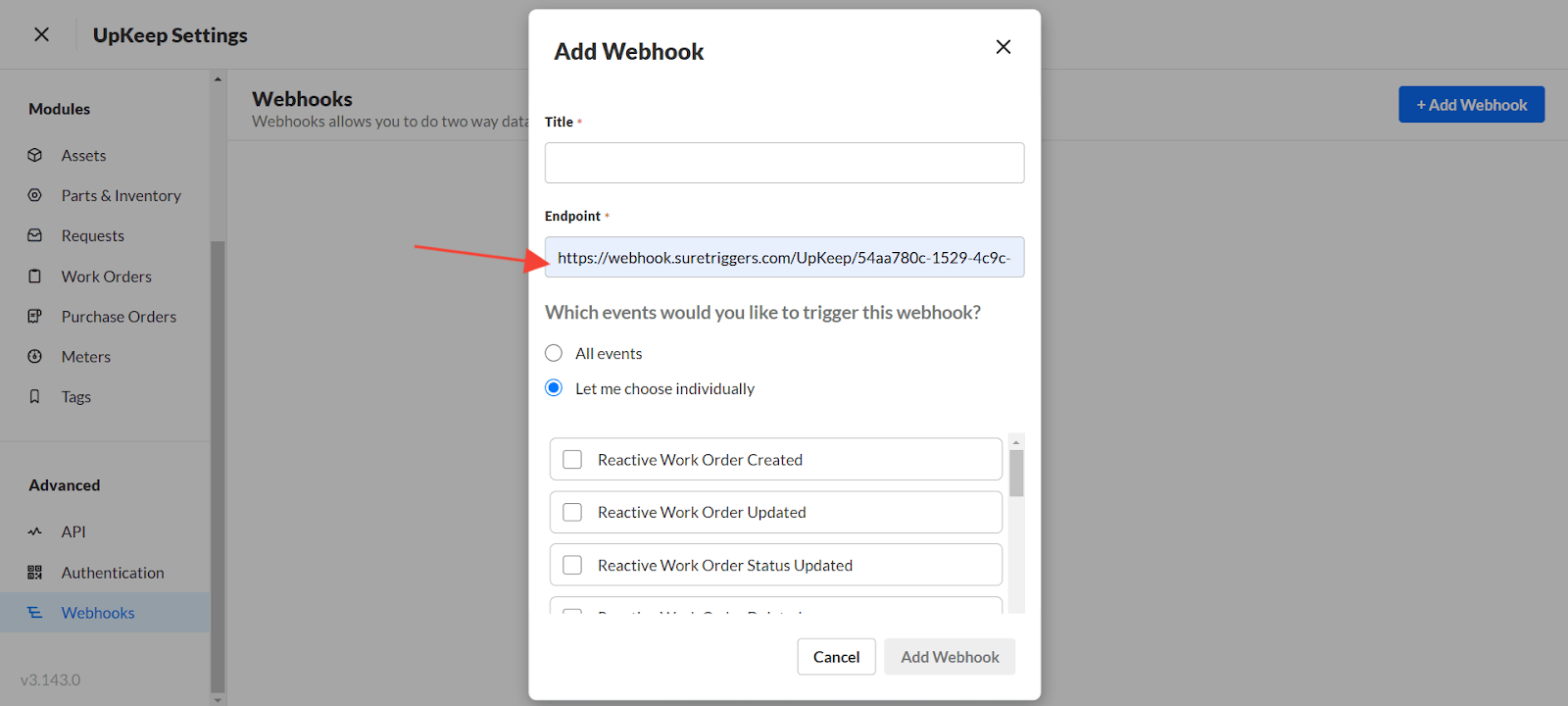Click the Parts & Inventory icon

point(35,195)
